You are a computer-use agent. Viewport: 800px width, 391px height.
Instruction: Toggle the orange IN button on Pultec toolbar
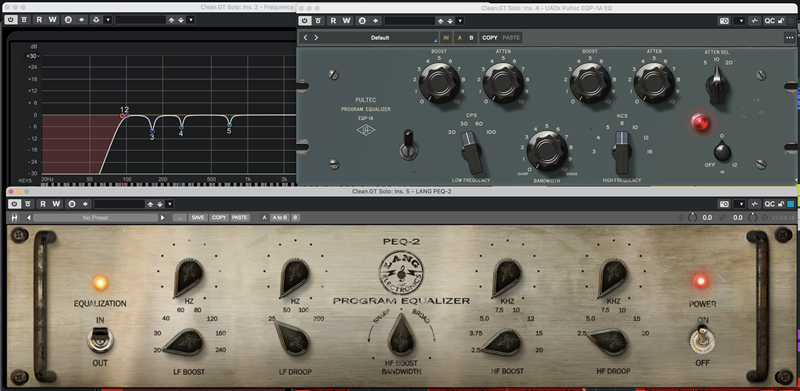pyautogui.click(x=446, y=38)
